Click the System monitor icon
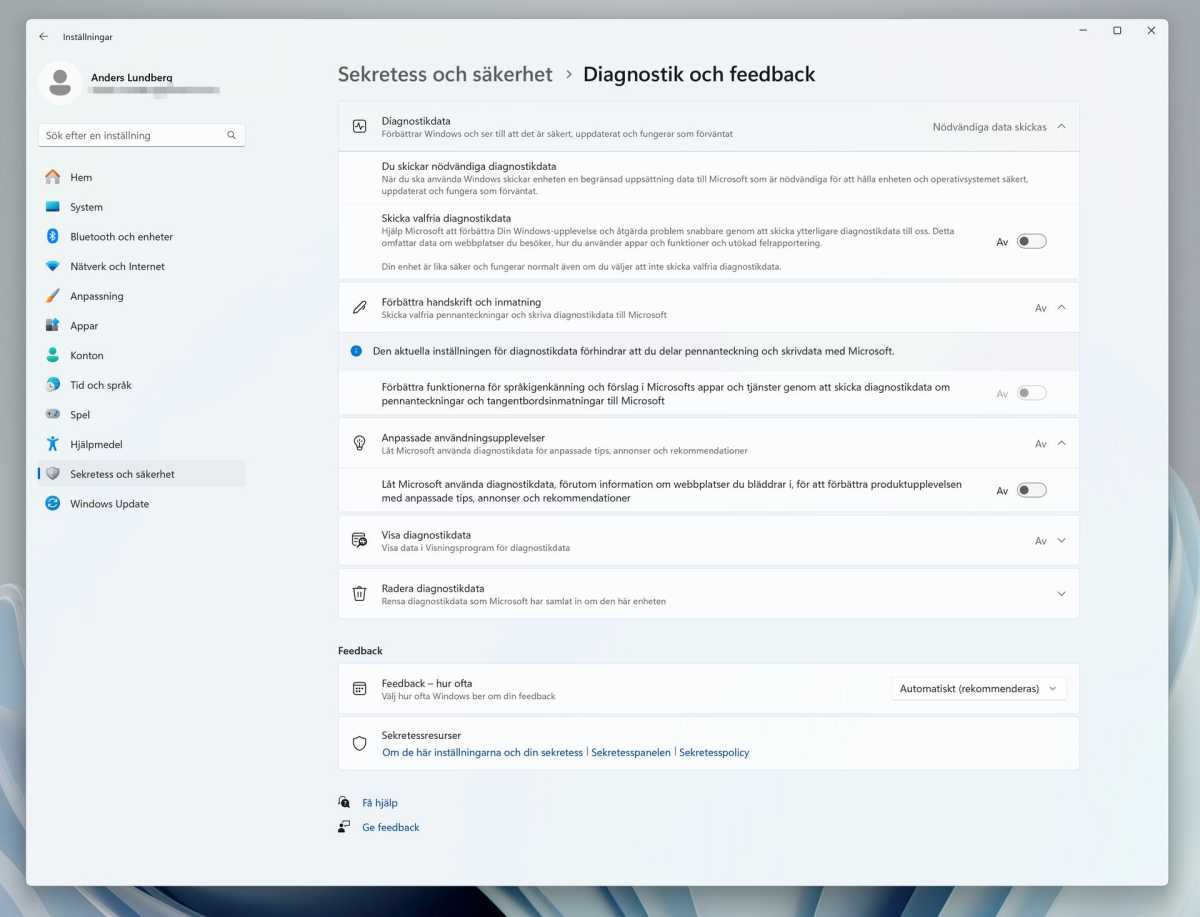 pyautogui.click(x=53, y=207)
